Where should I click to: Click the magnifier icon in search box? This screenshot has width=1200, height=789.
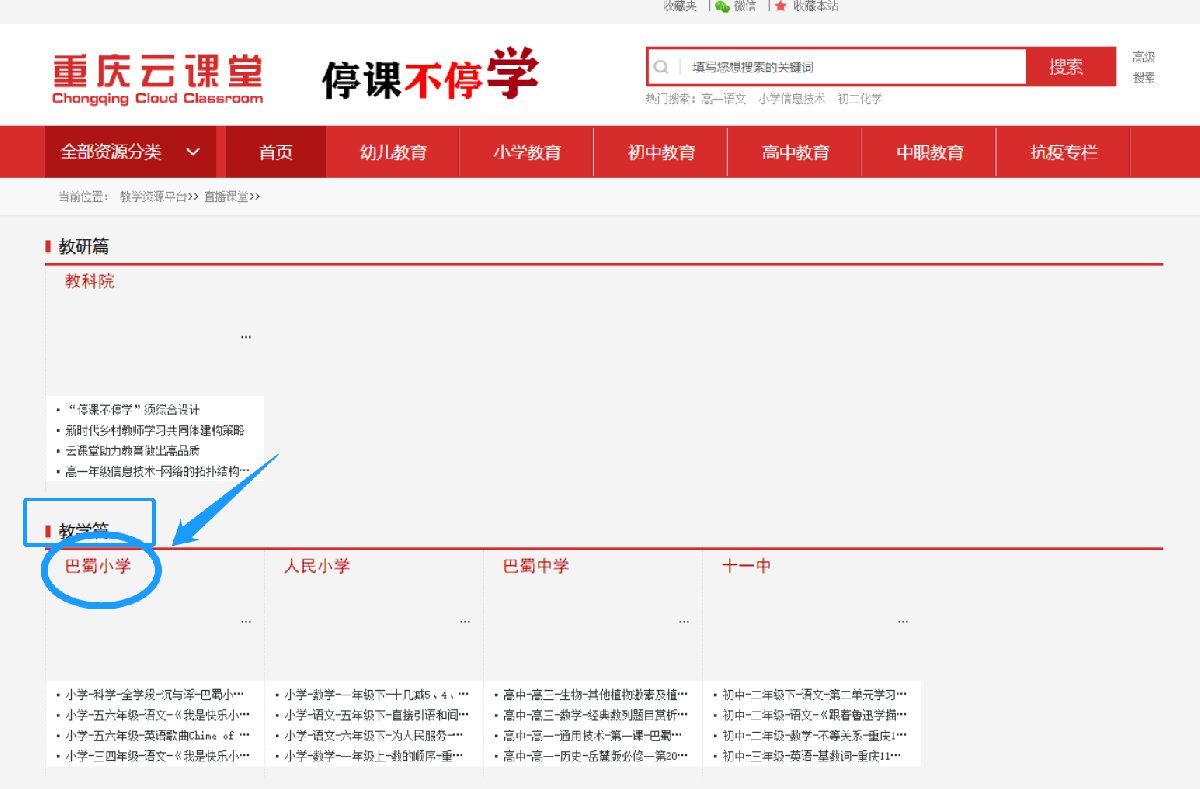661,67
